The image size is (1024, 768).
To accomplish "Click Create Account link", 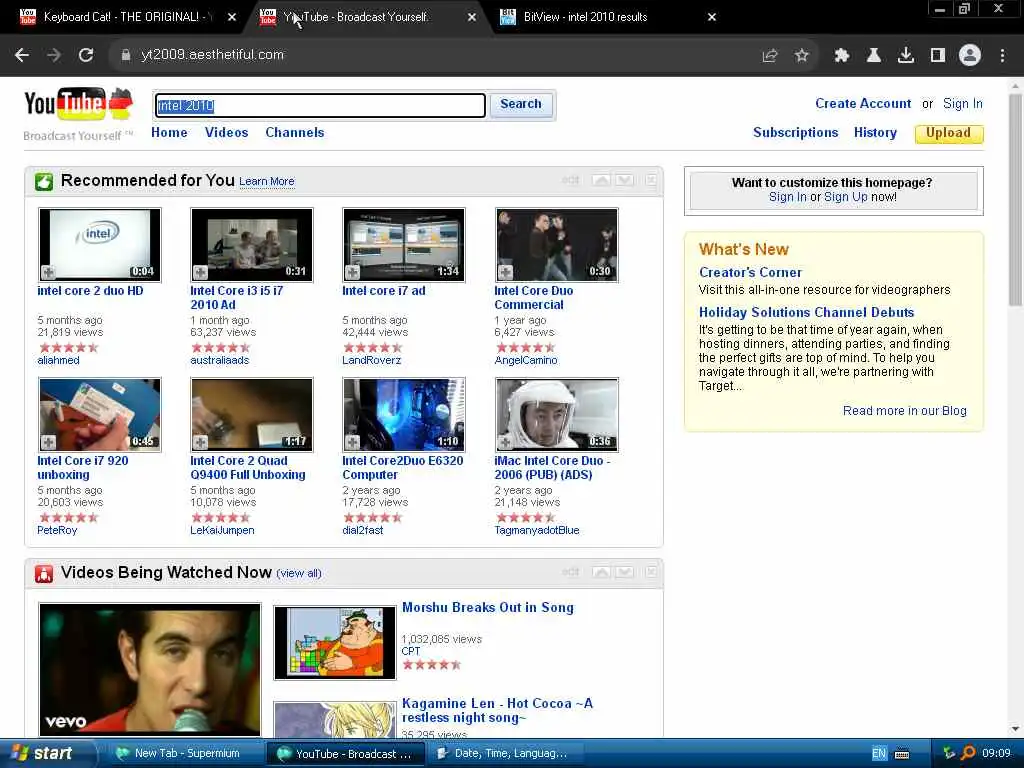I will pos(863,104).
